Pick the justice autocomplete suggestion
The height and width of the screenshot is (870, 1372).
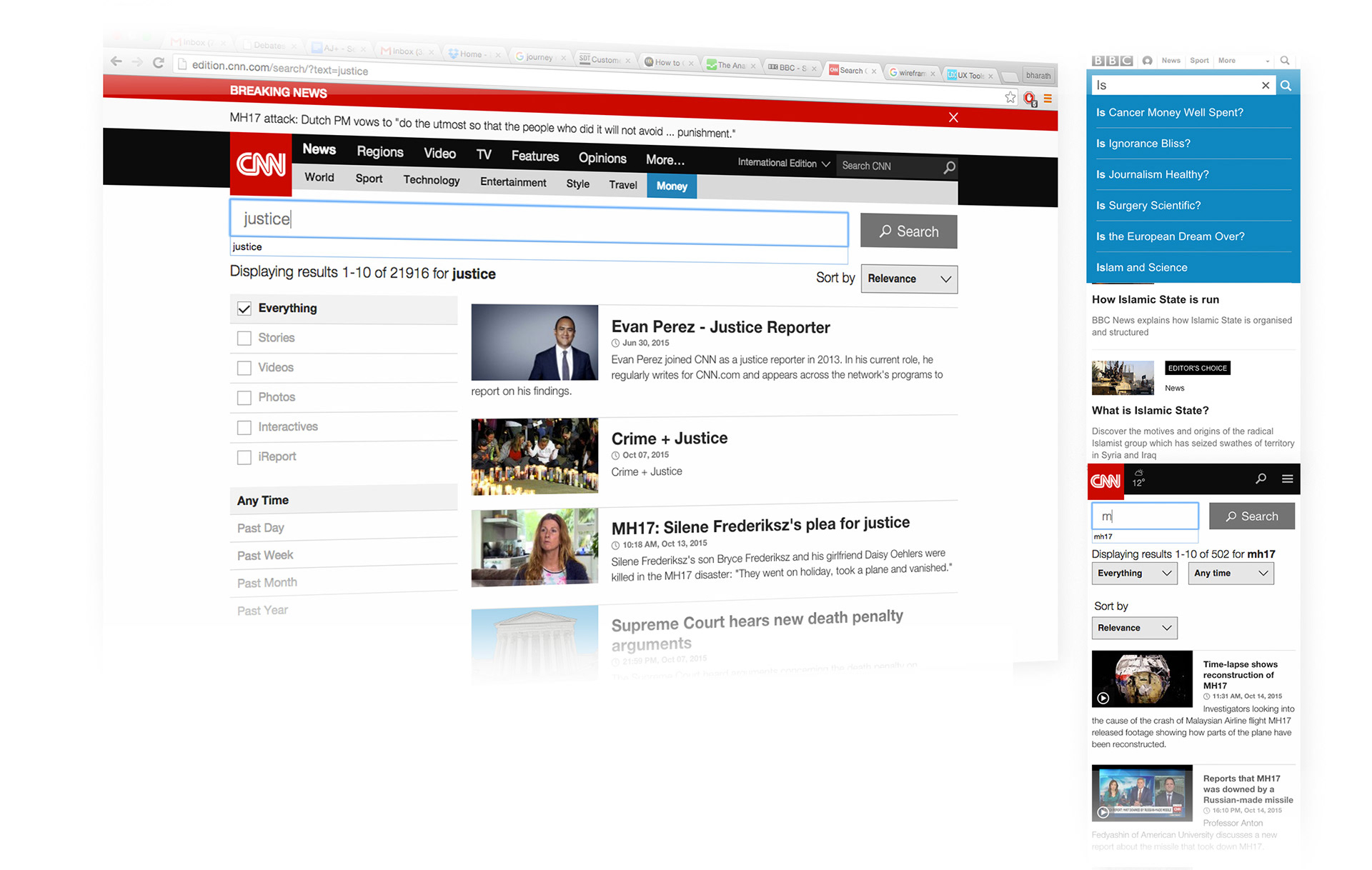point(247,247)
